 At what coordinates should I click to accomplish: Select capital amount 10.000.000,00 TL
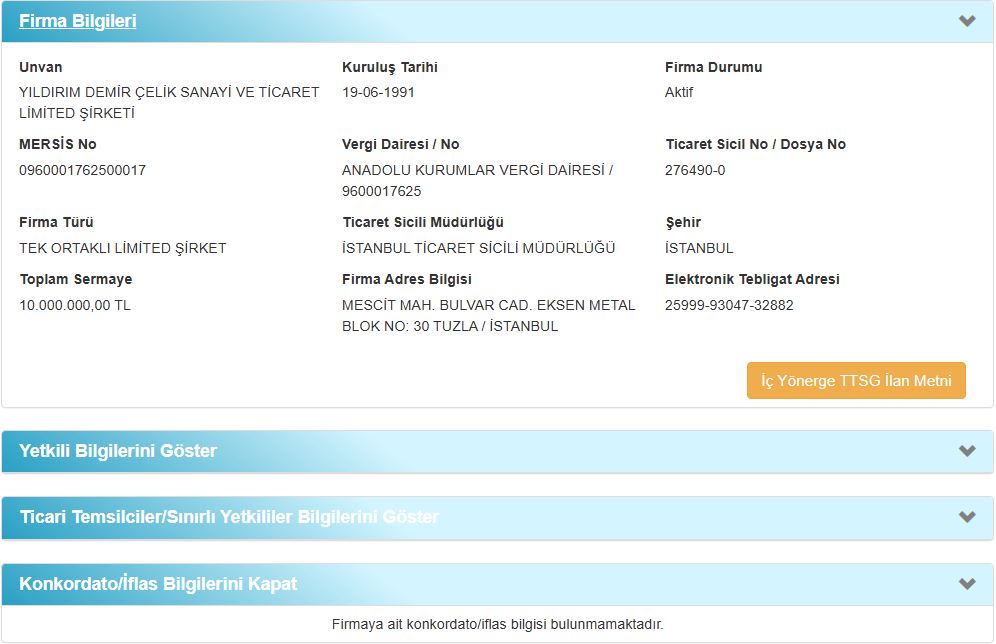[x=75, y=305]
